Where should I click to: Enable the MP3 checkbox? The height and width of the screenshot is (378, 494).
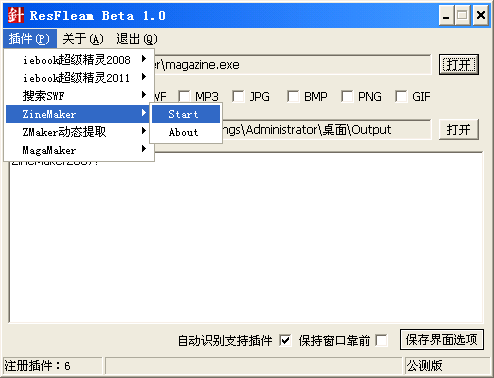tap(184, 96)
